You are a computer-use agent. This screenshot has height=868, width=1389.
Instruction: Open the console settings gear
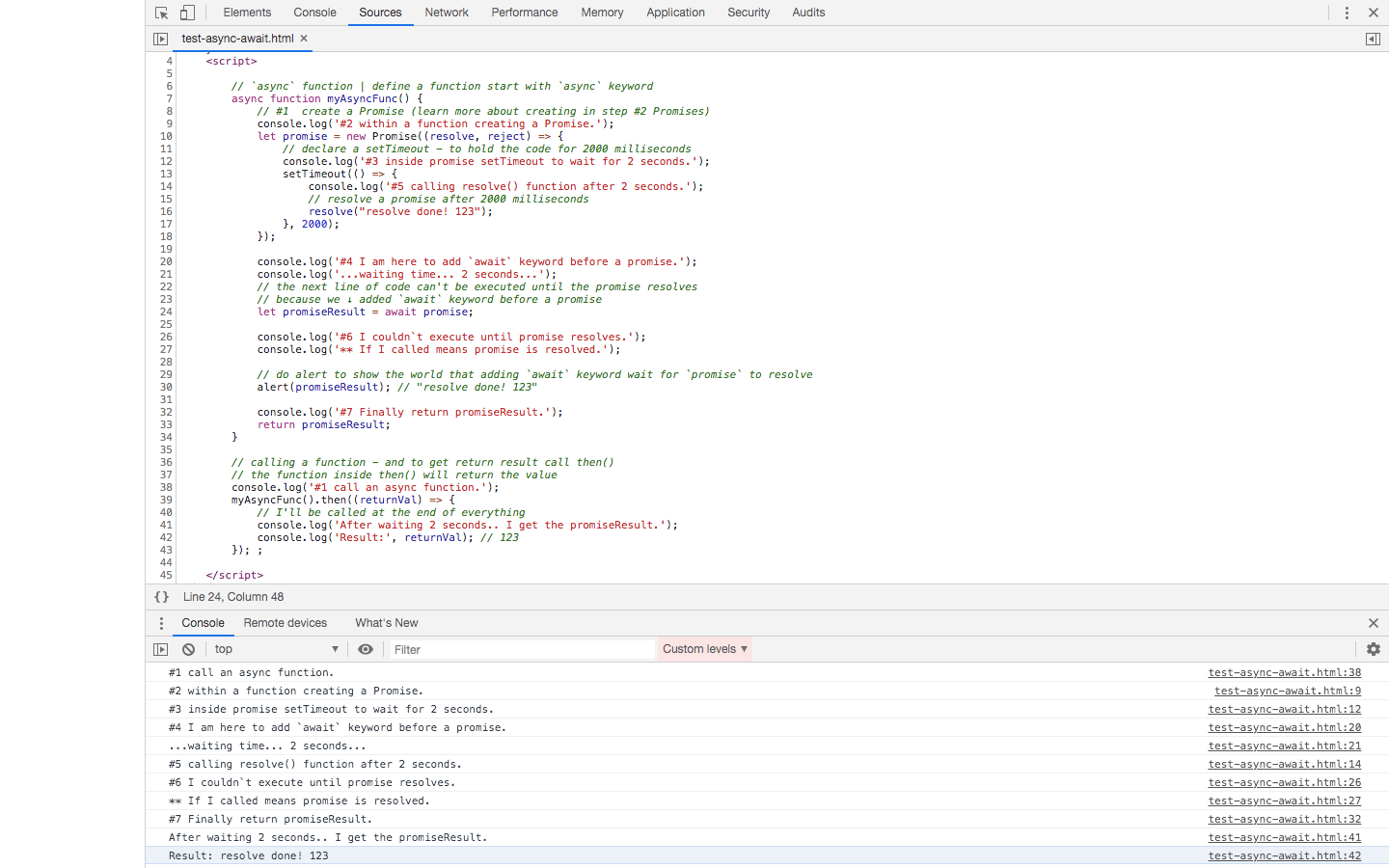pyautogui.click(x=1373, y=649)
